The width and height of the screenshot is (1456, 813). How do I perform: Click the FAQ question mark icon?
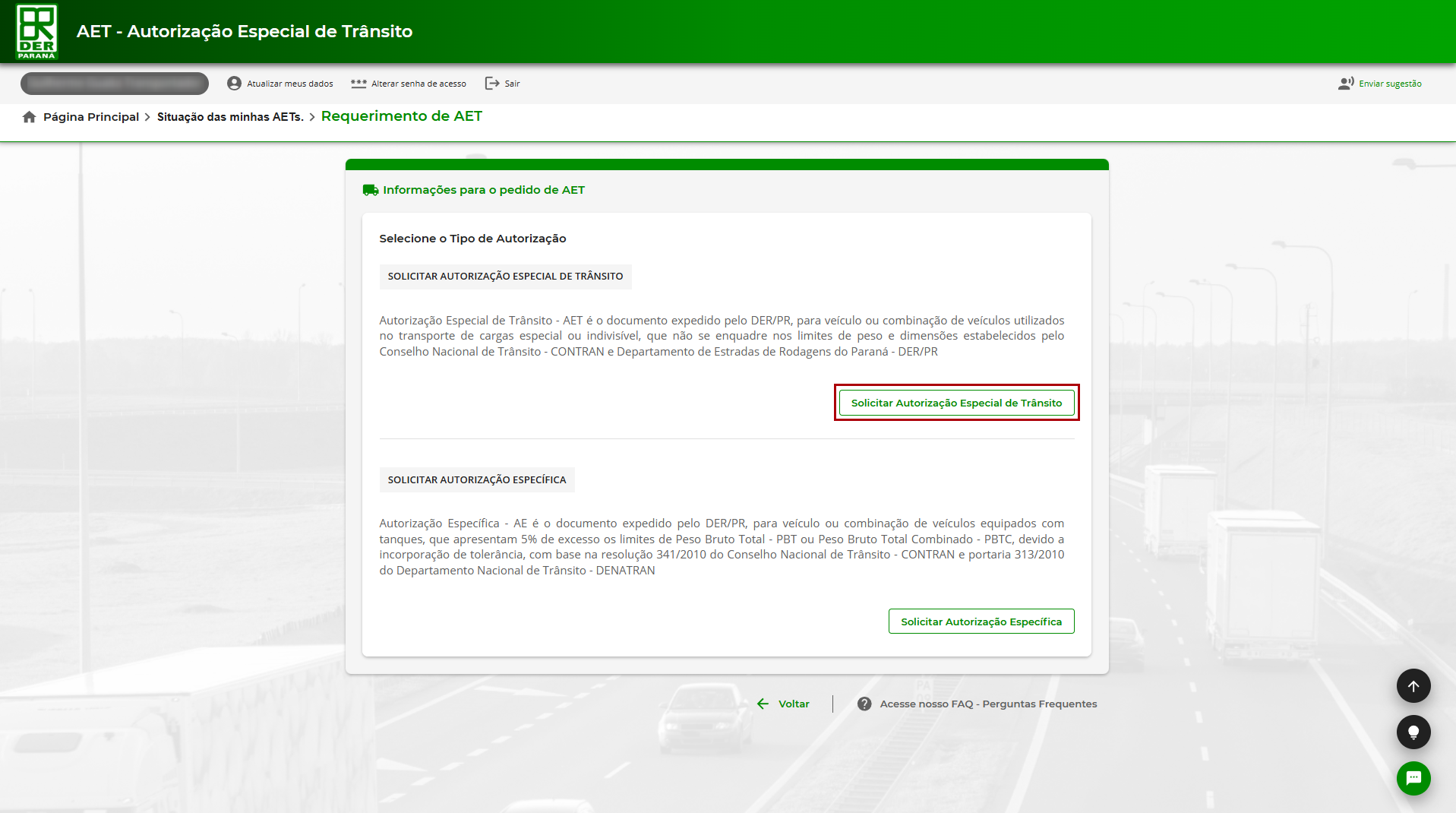coord(864,704)
